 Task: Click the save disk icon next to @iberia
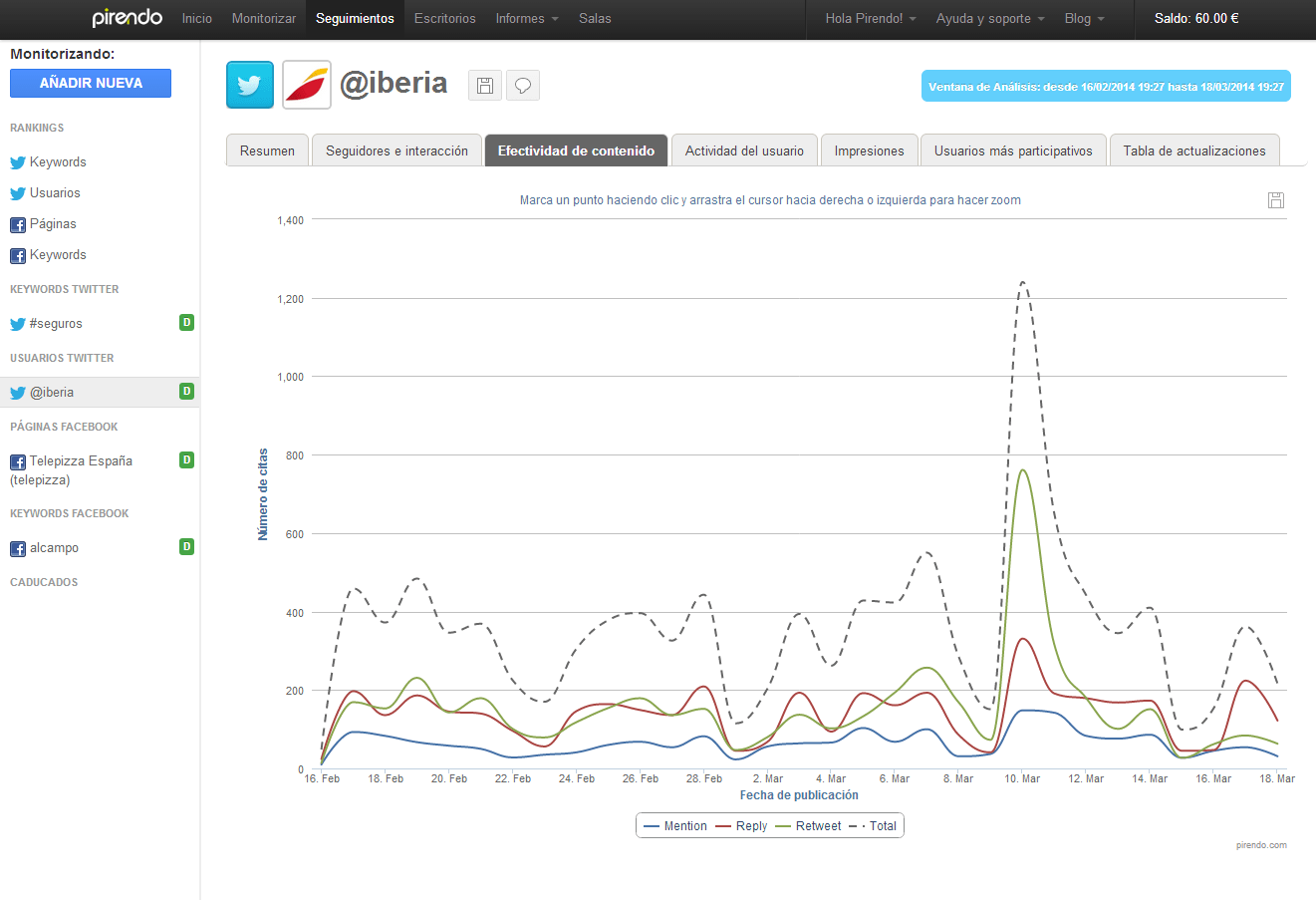pyautogui.click(x=485, y=86)
